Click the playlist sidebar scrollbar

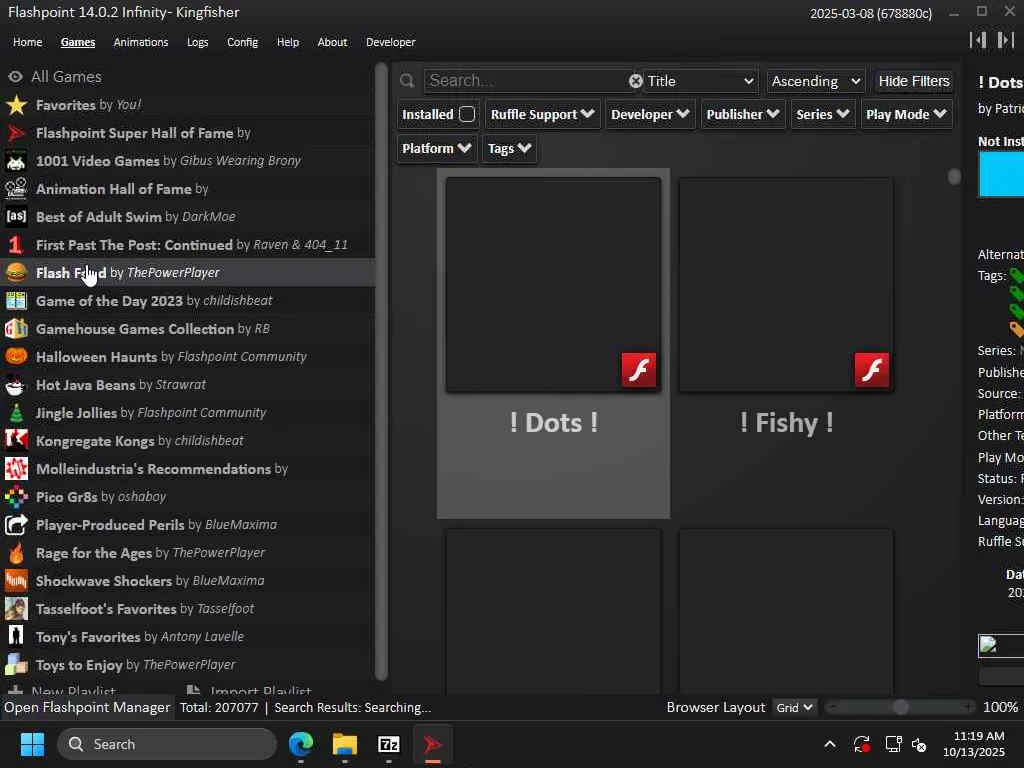tap(381, 372)
